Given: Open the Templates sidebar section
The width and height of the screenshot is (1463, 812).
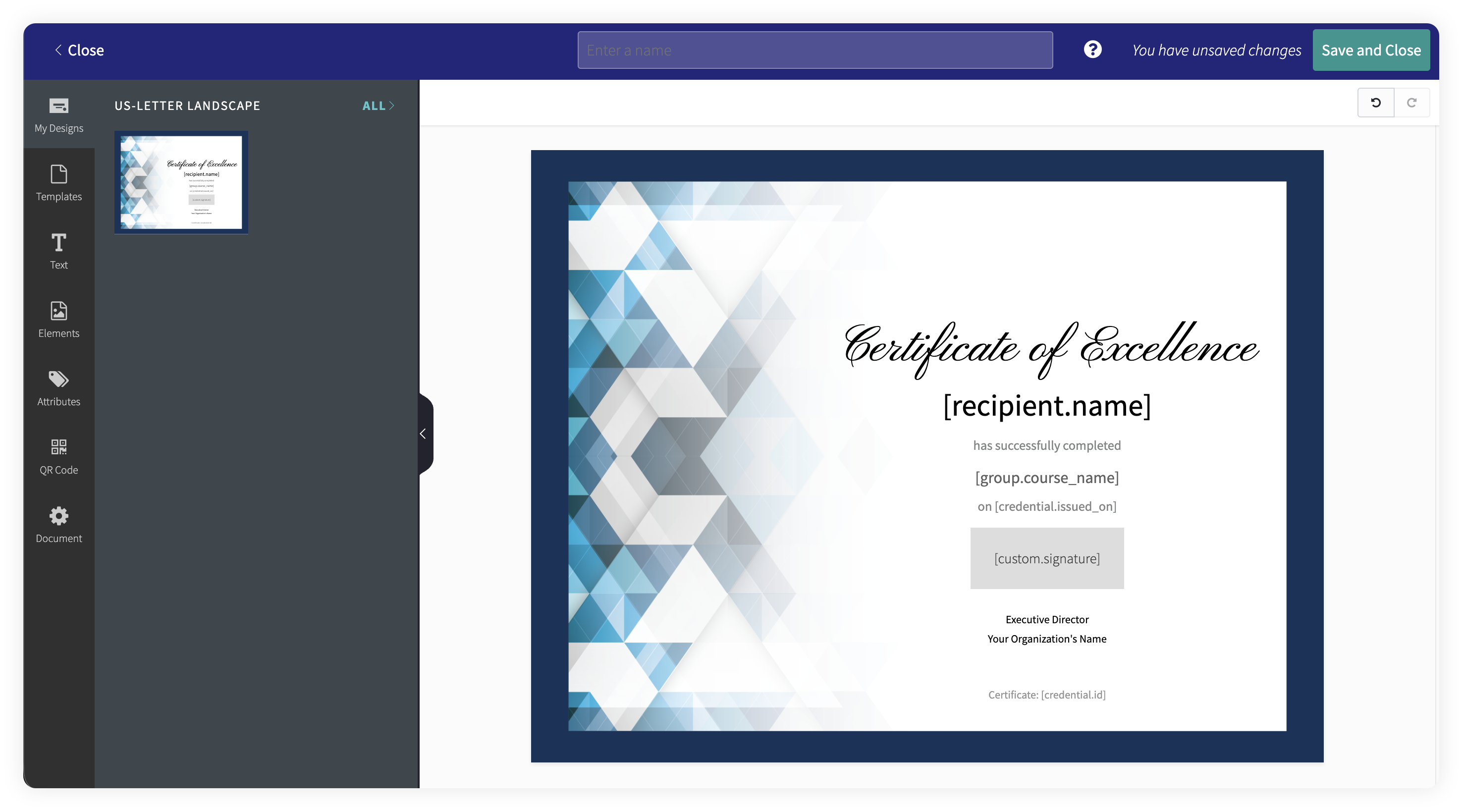Looking at the screenshot, I should coord(58,183).
